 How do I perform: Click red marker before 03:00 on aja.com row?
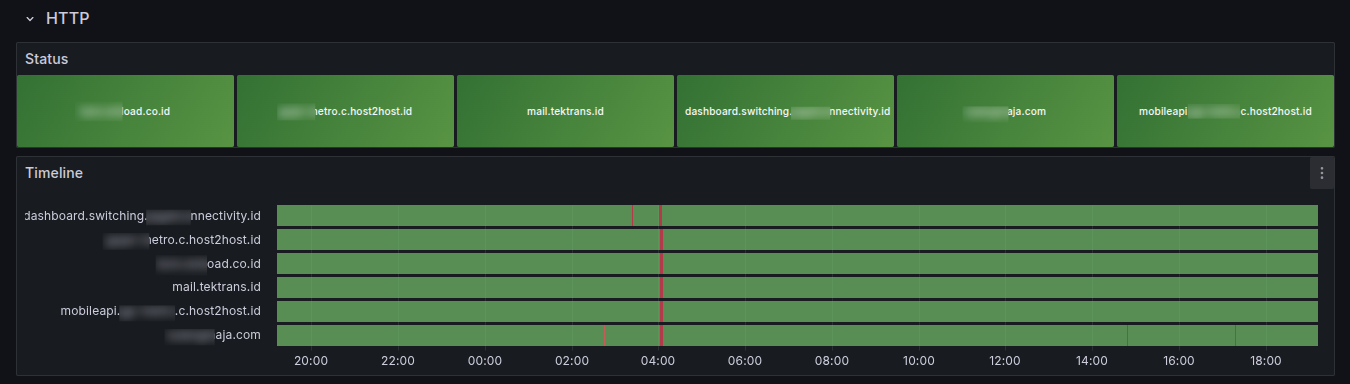point(604,335)
